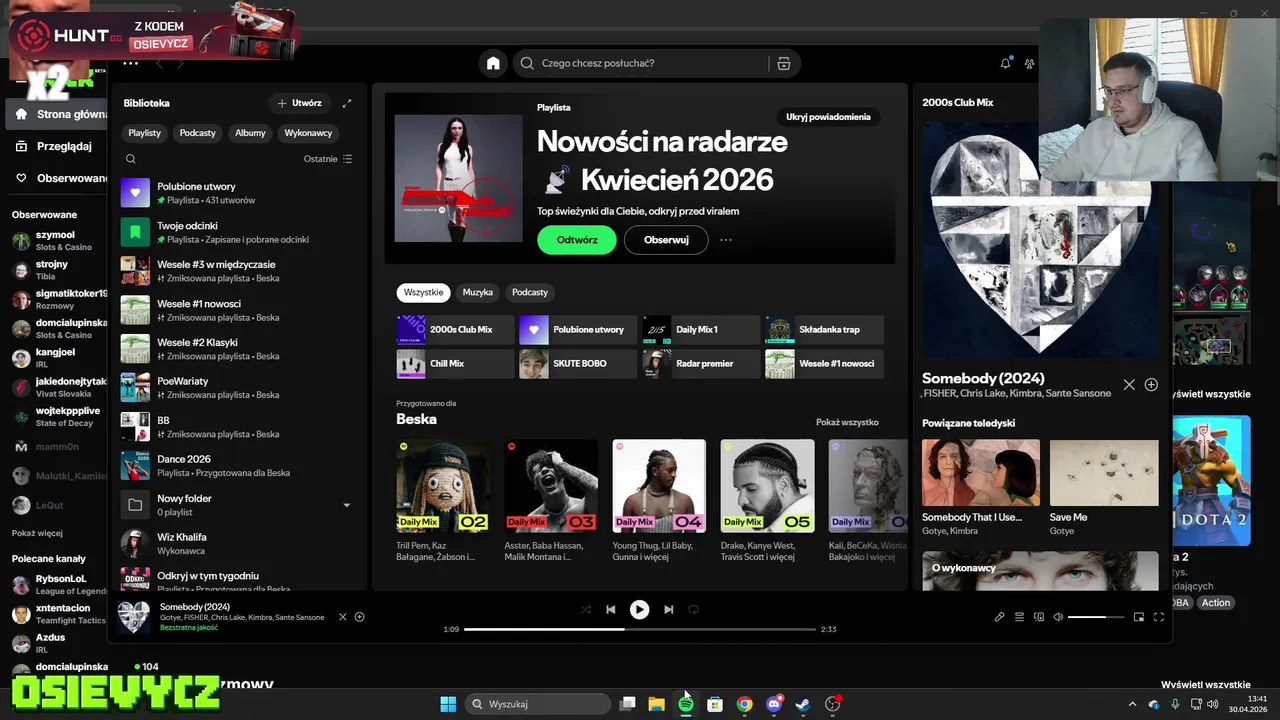The height and width of the screenshot is (720, 1280).
Task: Open the notifications bell in Spotify
Action: coord(1006,63)
